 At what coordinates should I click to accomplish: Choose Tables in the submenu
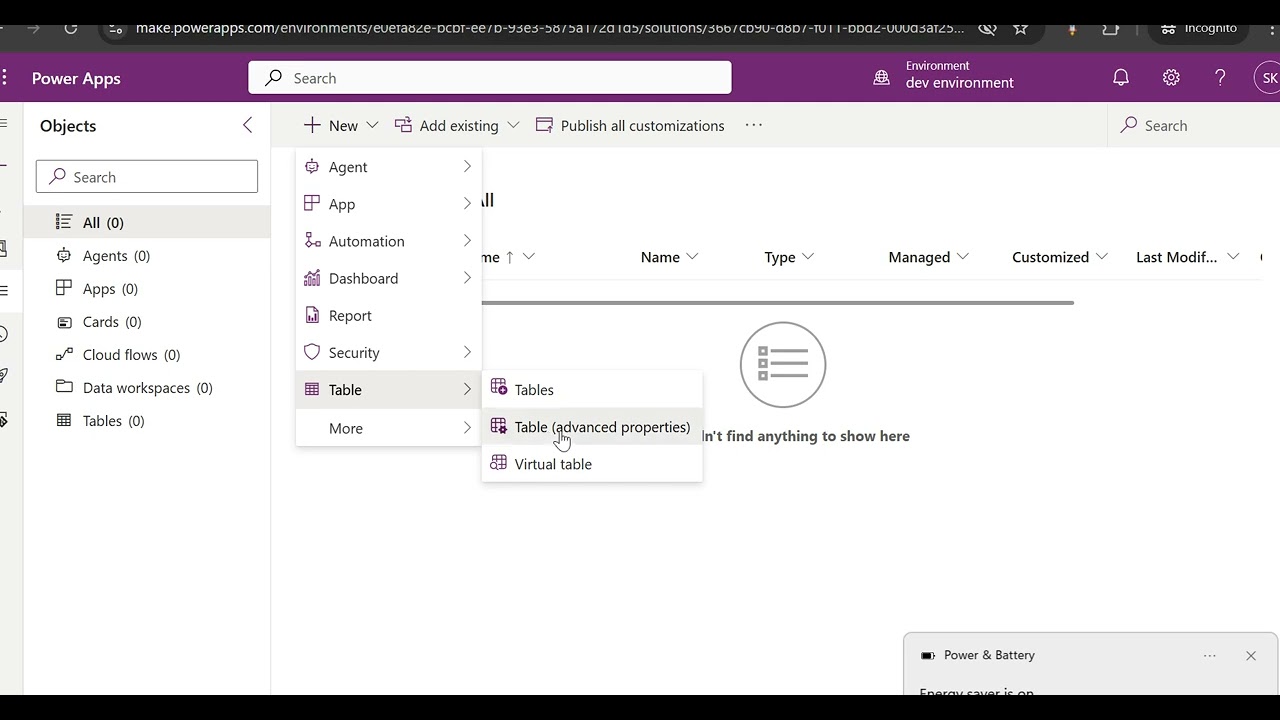pos(592,390)
